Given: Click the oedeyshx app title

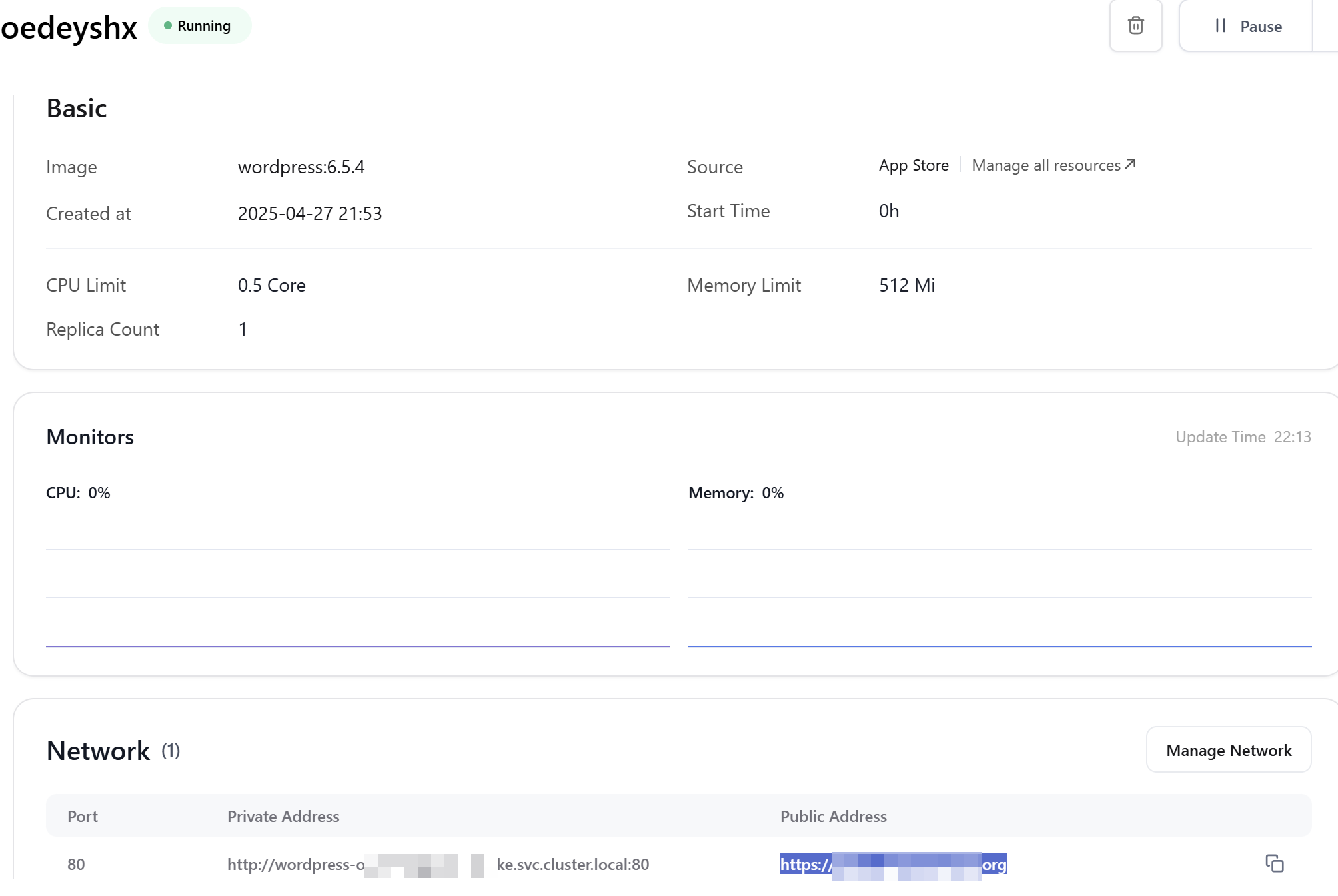Looking at the screenshot, I should [x=69, y=27].
